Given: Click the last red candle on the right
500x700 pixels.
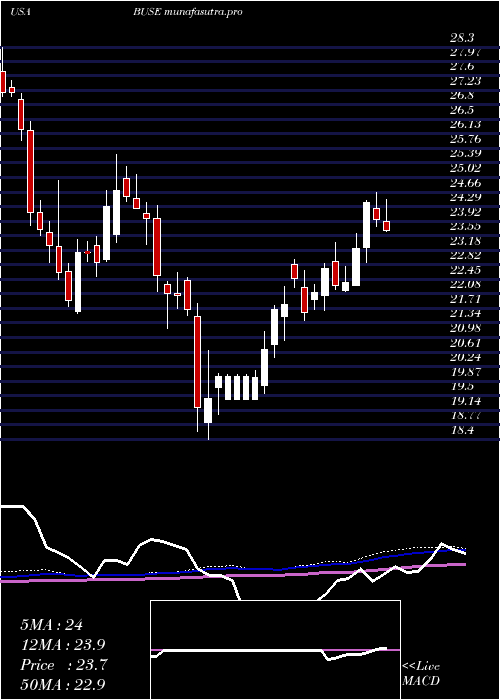Looking at the screenshot, I should tap(387, 226).
